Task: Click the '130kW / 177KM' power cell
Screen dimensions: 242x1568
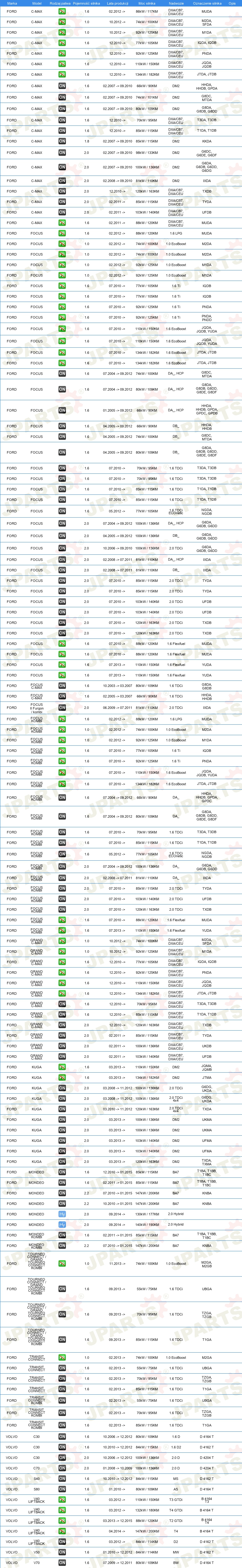Action: (x=146, y=1214)
